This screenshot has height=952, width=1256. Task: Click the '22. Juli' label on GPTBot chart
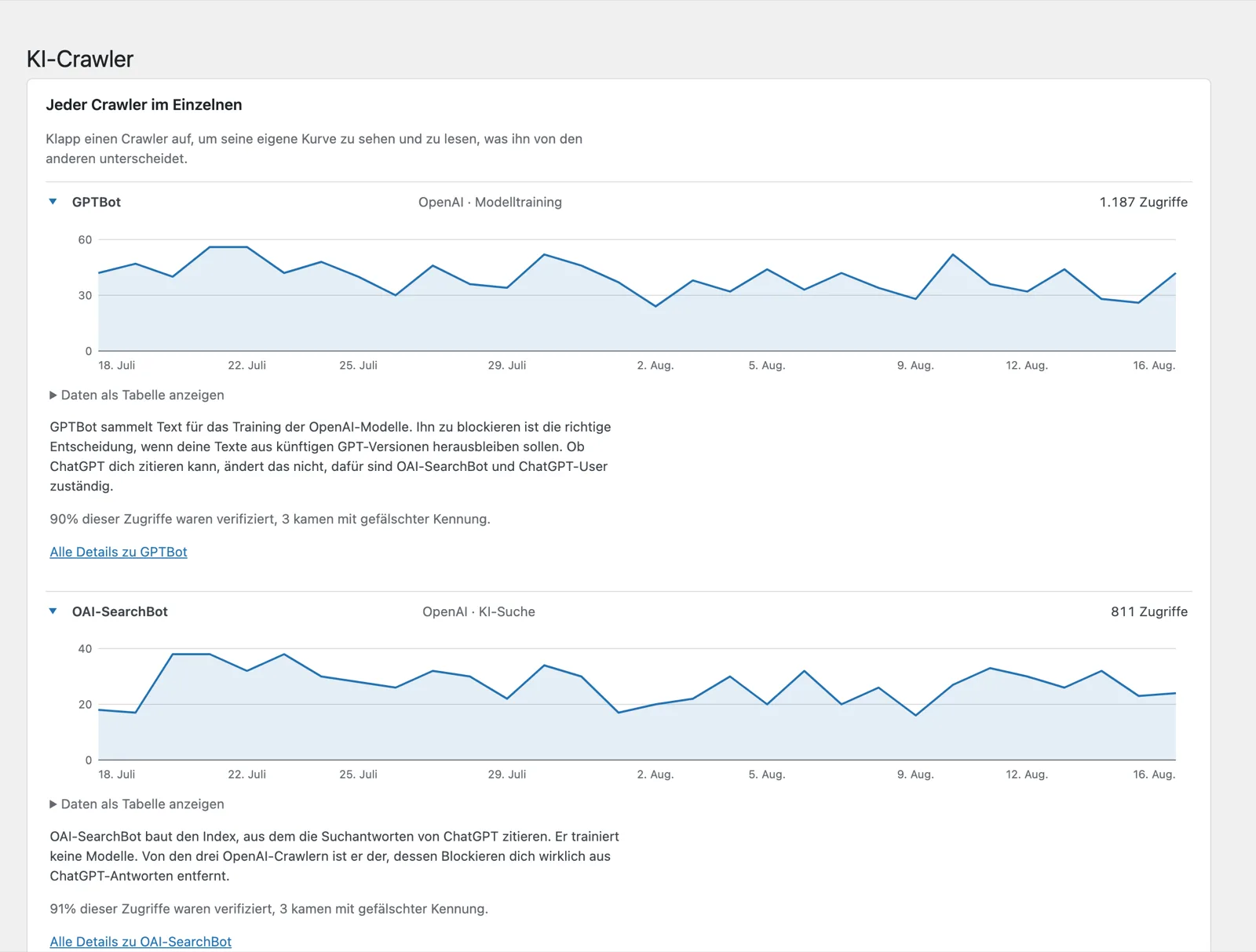pyautogui.click(x=246, y=365)
